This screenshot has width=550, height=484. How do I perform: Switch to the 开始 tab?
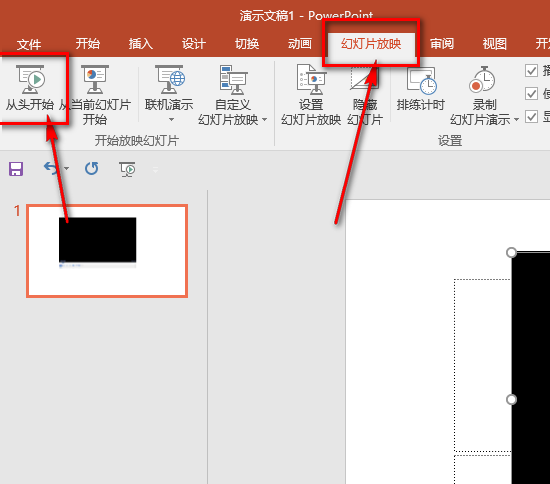pyautogui.click(x=88, y=44)
